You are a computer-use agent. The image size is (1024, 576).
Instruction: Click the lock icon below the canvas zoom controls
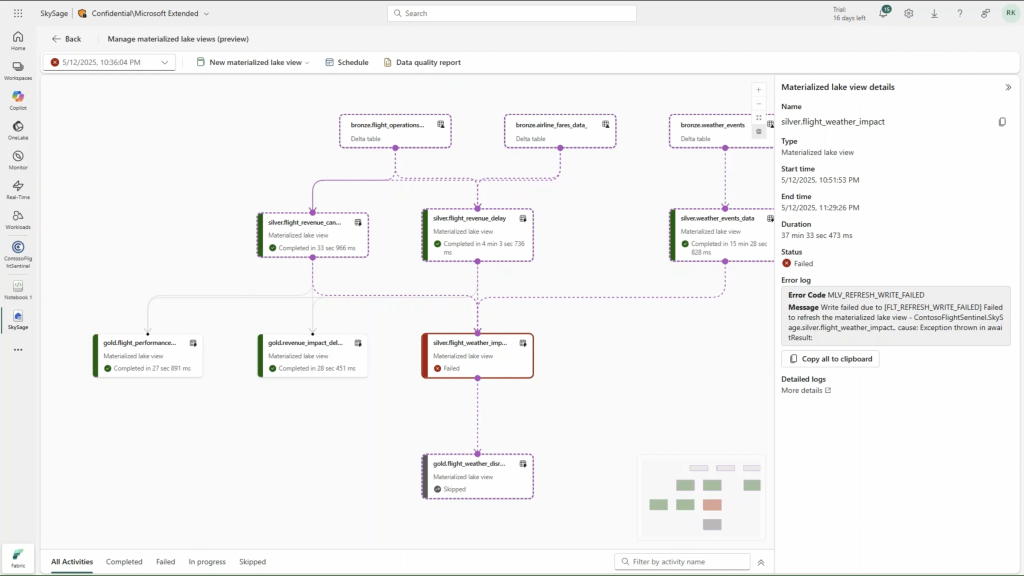point(758,131)
